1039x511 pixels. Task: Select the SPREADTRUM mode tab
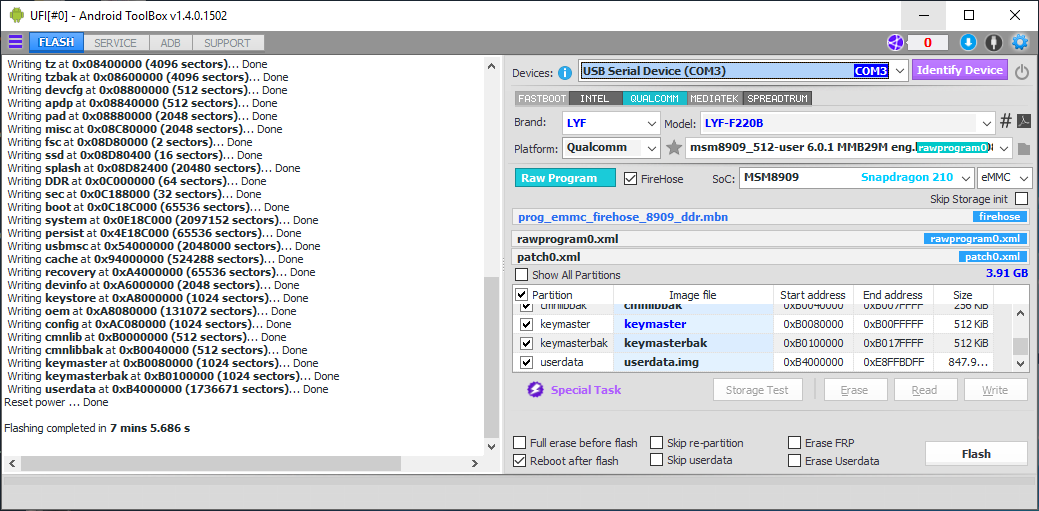click(x=777, y=98)
